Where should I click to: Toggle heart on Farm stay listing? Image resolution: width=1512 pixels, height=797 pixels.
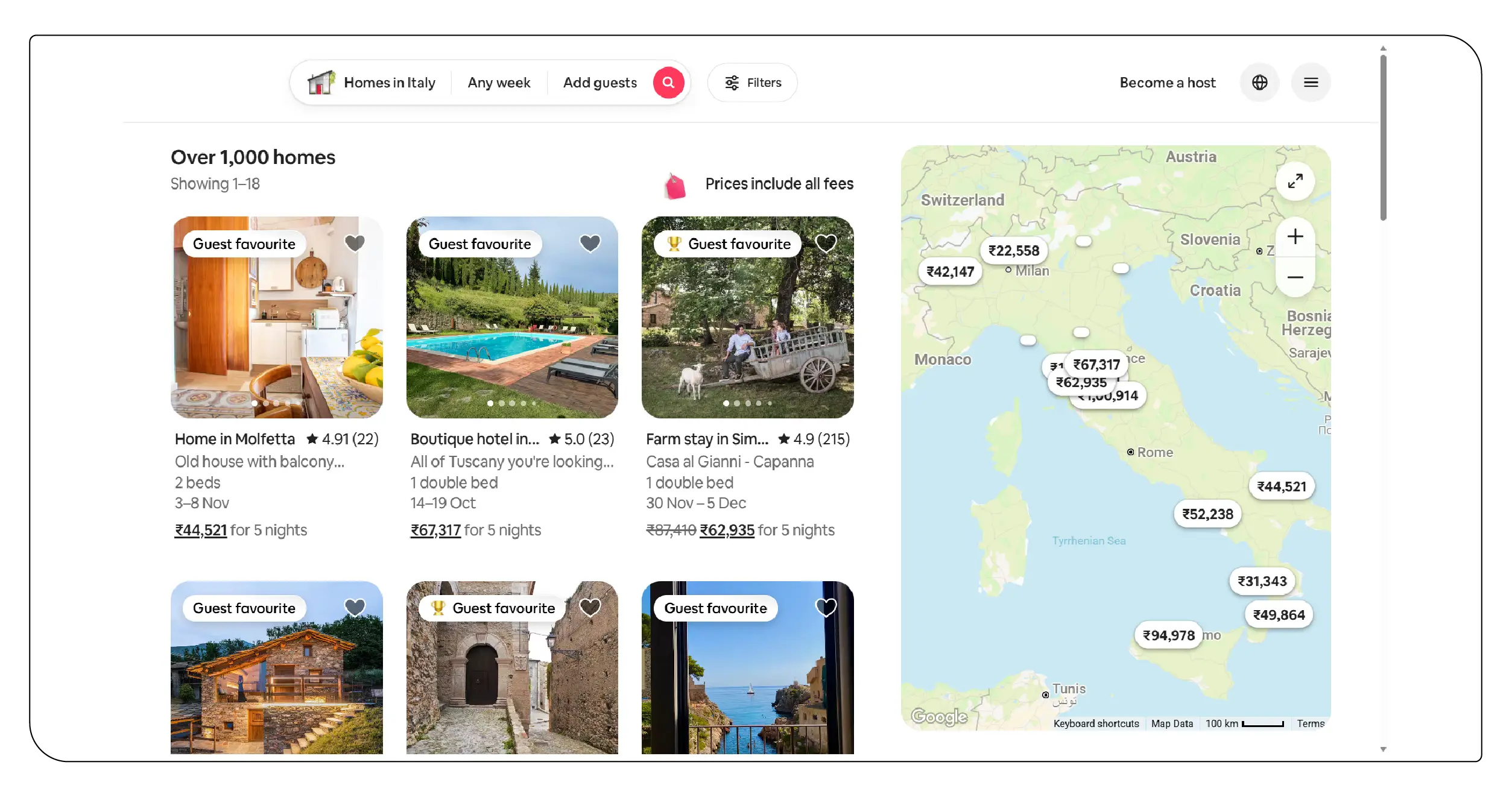[x=826, y=243]
